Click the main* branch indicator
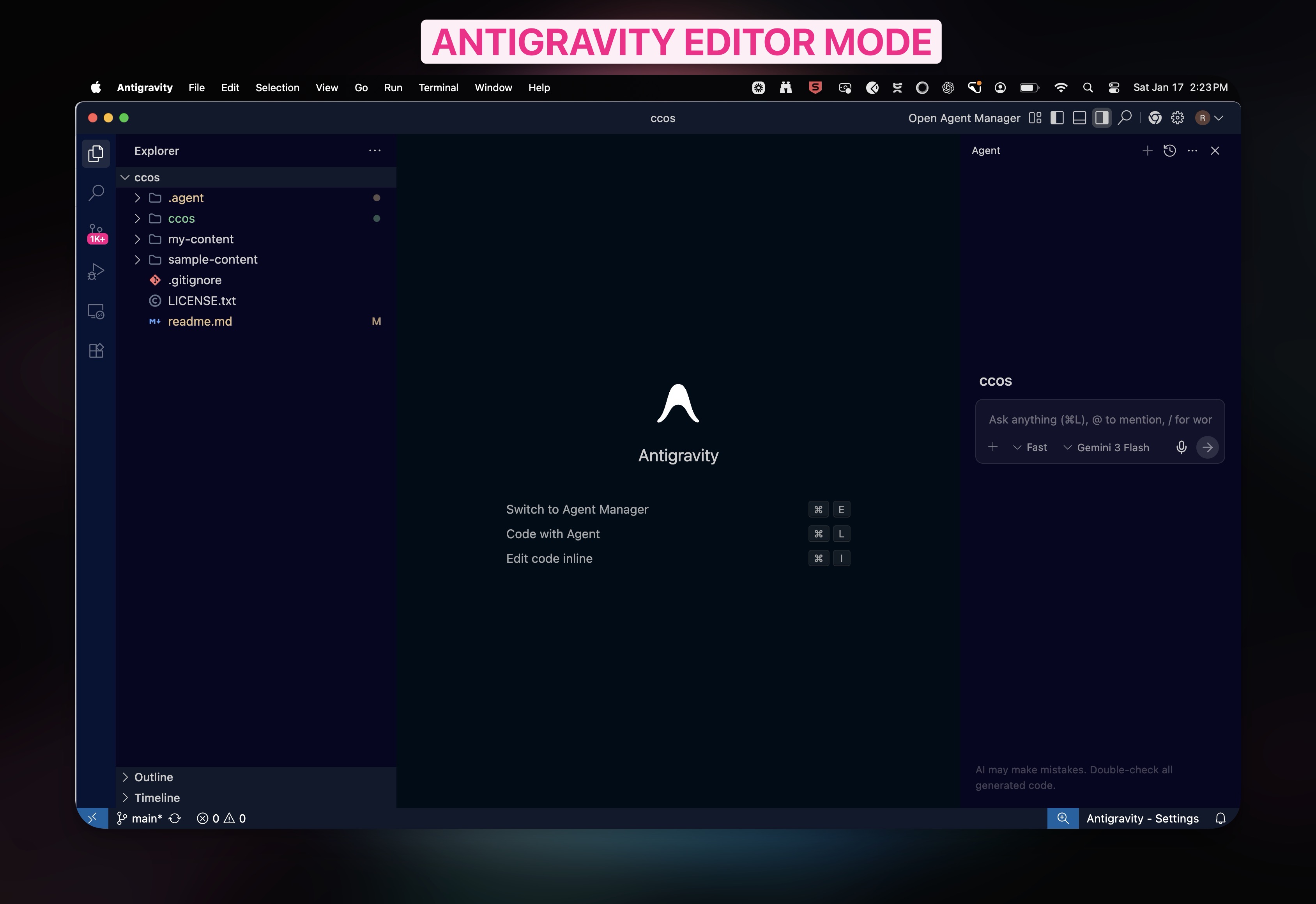Screen dimensions: 1316x904 click(140, 818)
